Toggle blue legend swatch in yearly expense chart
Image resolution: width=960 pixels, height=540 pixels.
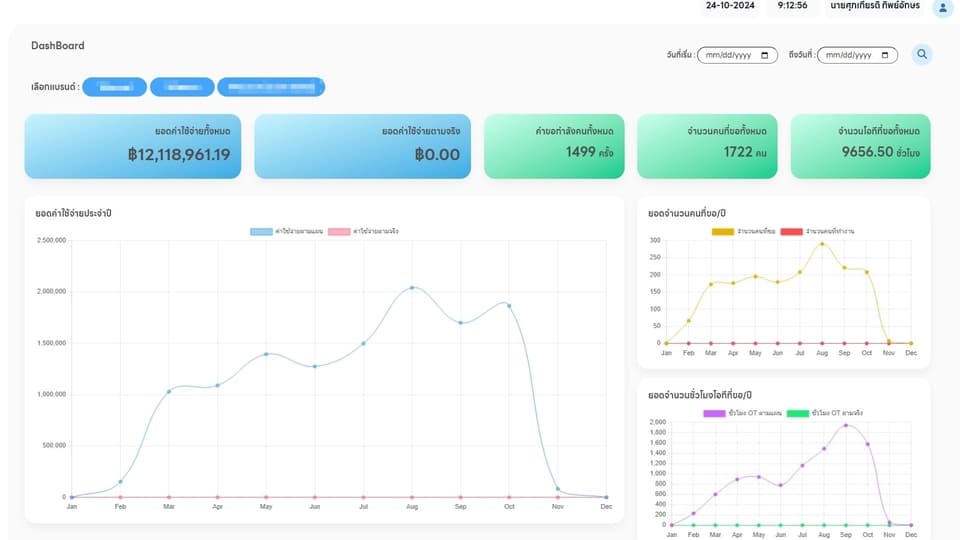261,231
